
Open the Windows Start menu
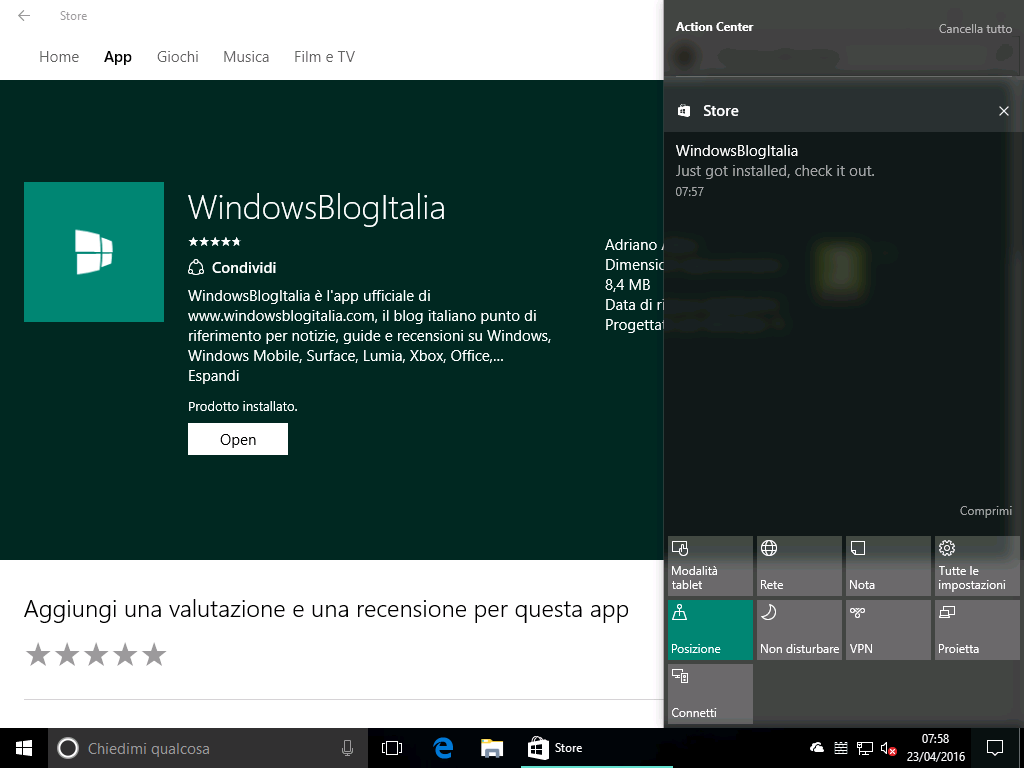coord(24,748)
